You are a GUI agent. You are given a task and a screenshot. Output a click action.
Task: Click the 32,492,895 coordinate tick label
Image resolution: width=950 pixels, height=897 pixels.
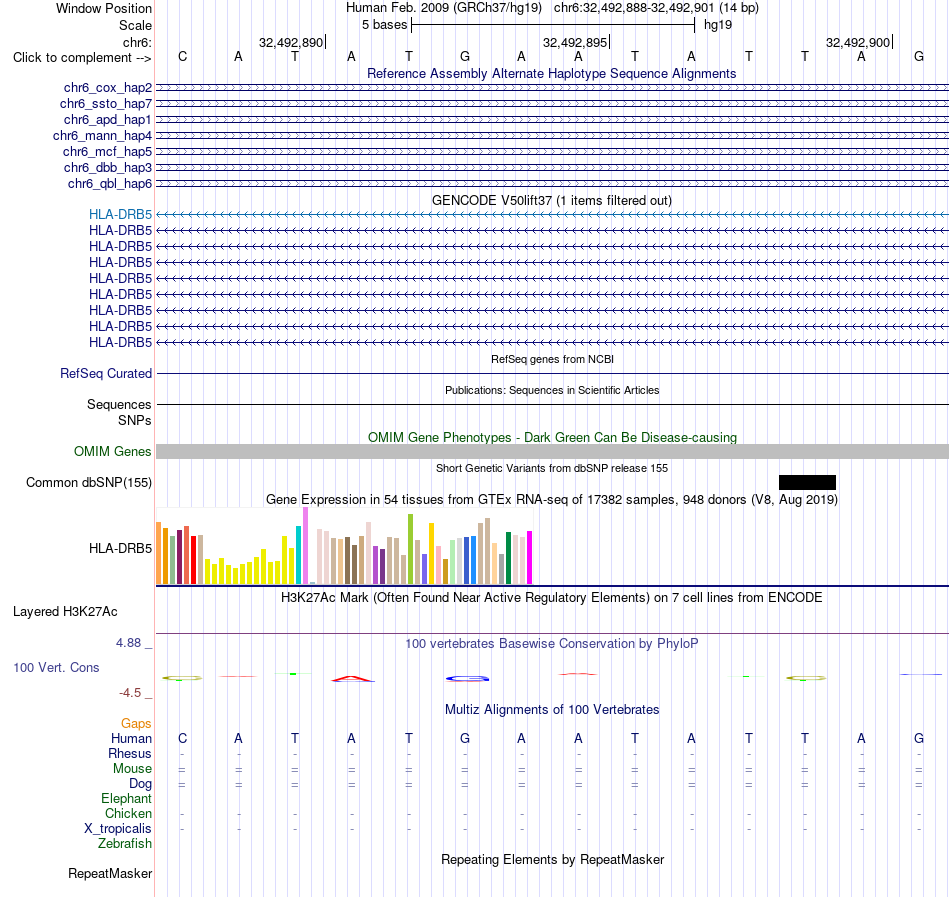click(575, 42)
